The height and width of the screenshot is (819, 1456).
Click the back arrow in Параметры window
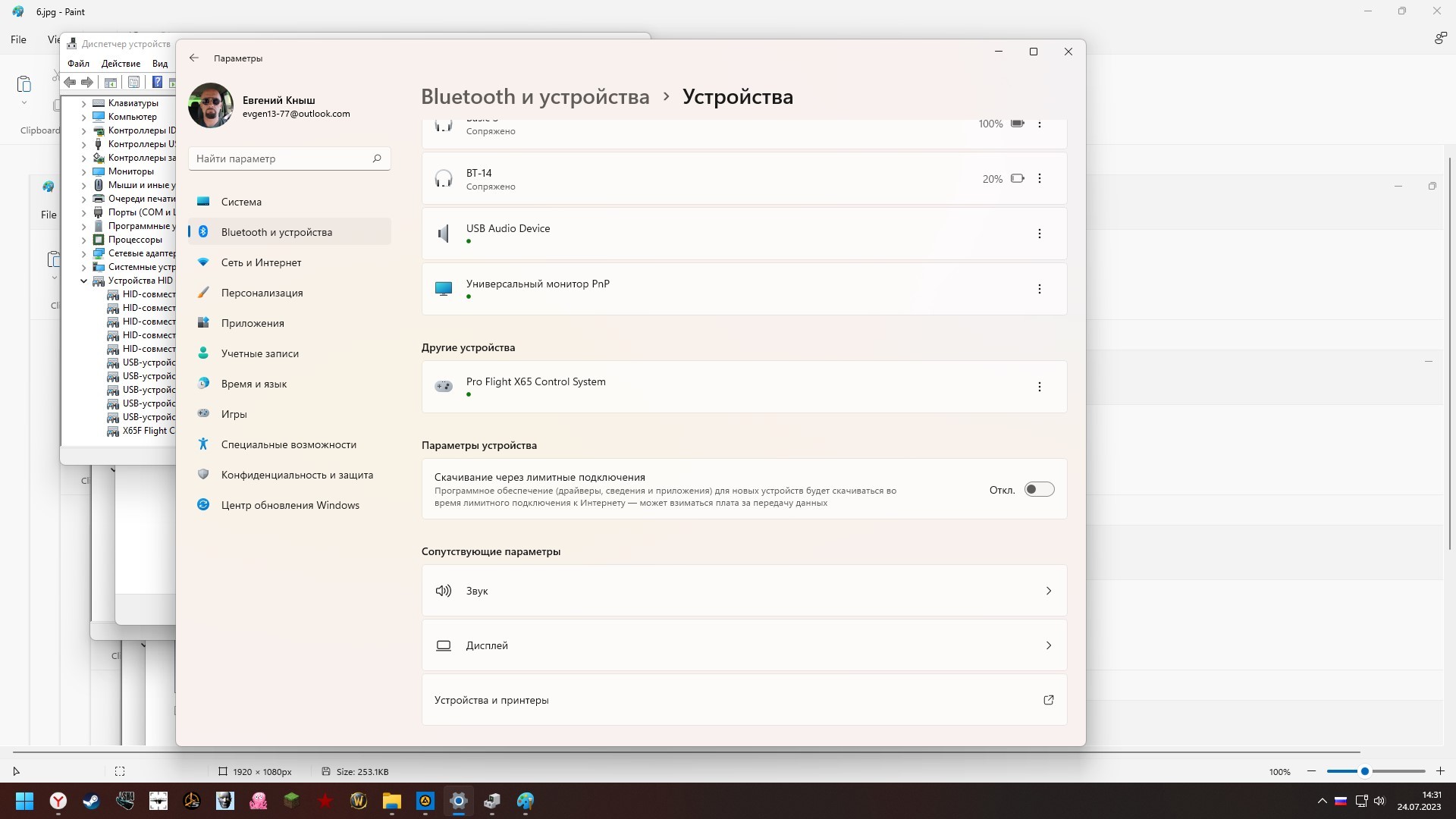point(194,58)
